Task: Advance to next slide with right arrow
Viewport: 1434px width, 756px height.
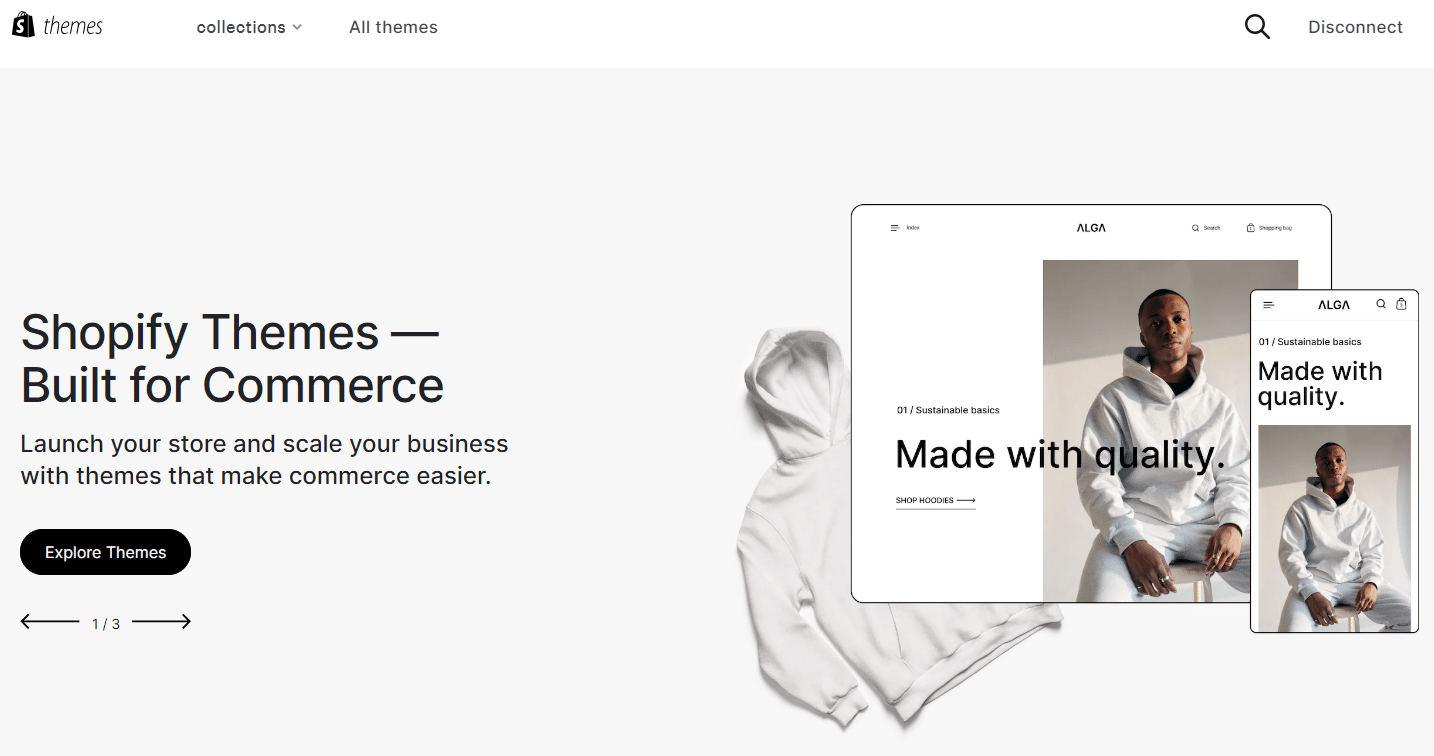Action: pos(161,622)
